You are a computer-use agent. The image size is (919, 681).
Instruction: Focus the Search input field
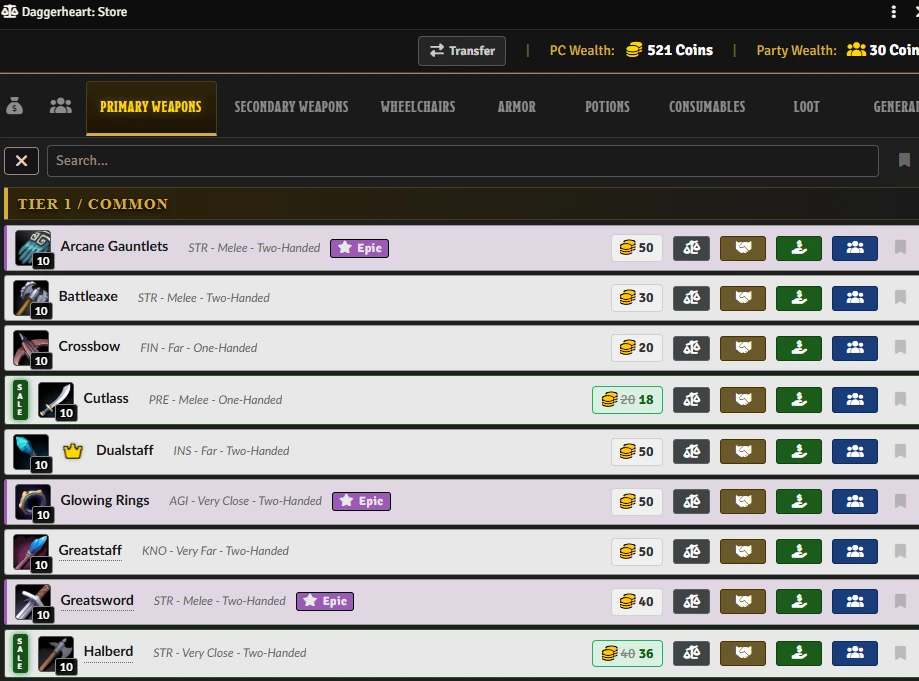462,161
